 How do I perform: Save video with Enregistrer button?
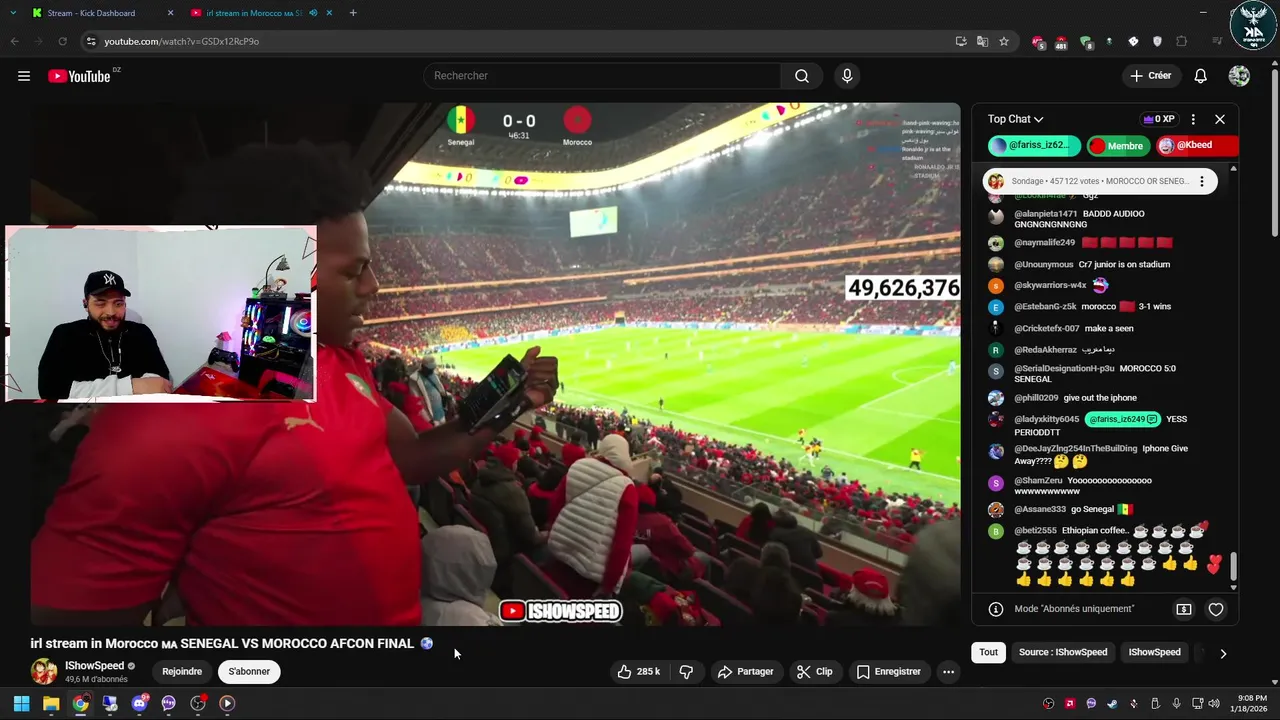888,672
